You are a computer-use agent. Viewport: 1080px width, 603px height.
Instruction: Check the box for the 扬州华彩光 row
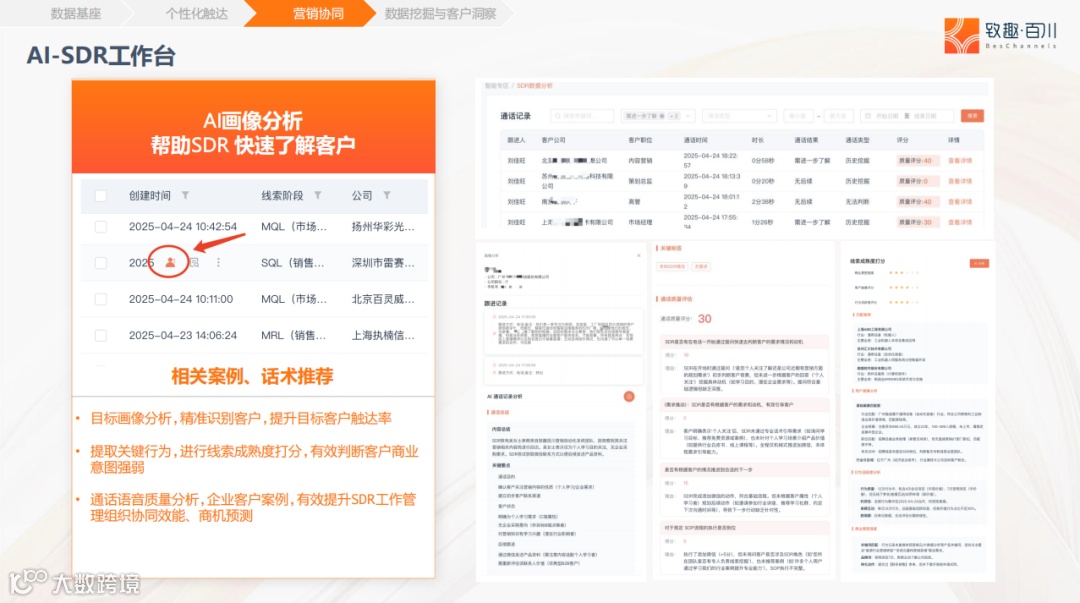click(x=101, y=227)
